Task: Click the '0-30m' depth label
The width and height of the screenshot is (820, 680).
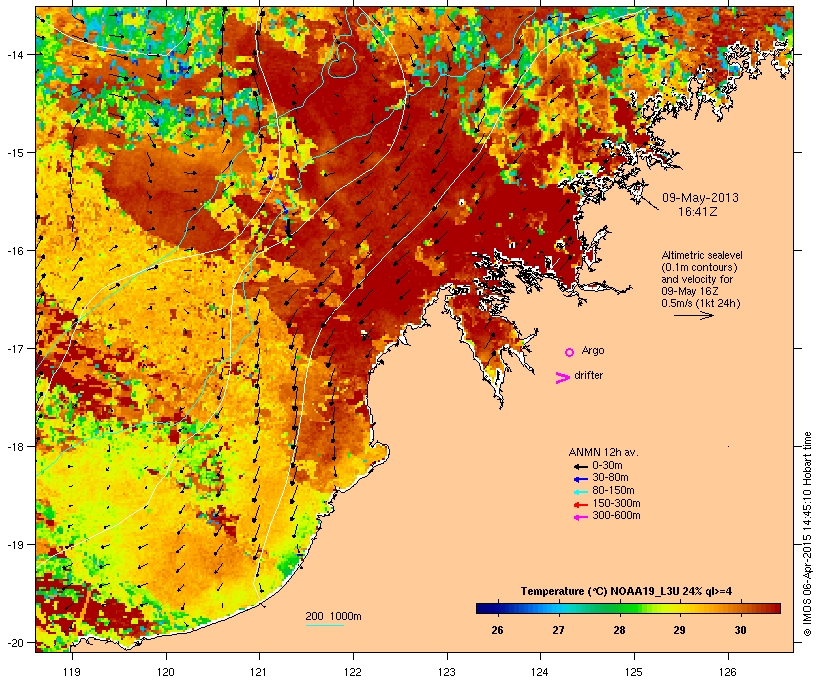Action: coord(607,466)
